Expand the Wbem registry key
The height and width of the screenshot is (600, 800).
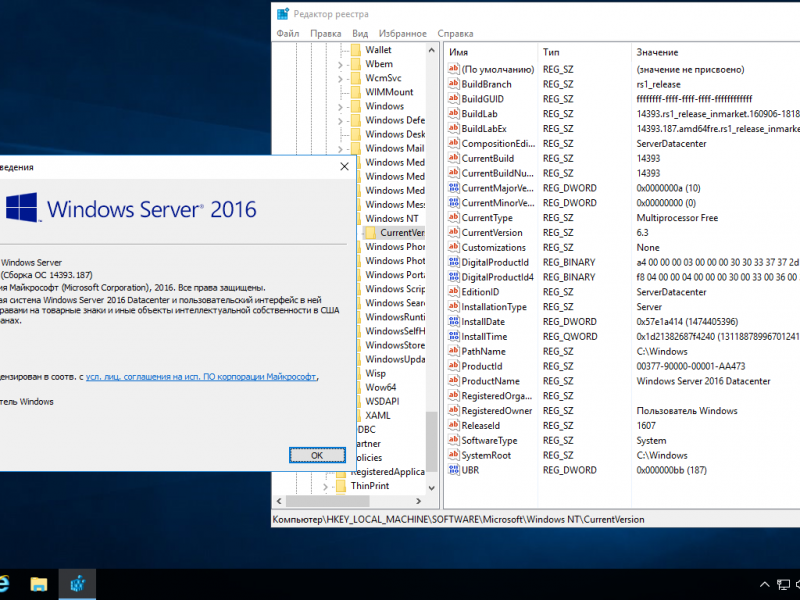pos(340,64)
